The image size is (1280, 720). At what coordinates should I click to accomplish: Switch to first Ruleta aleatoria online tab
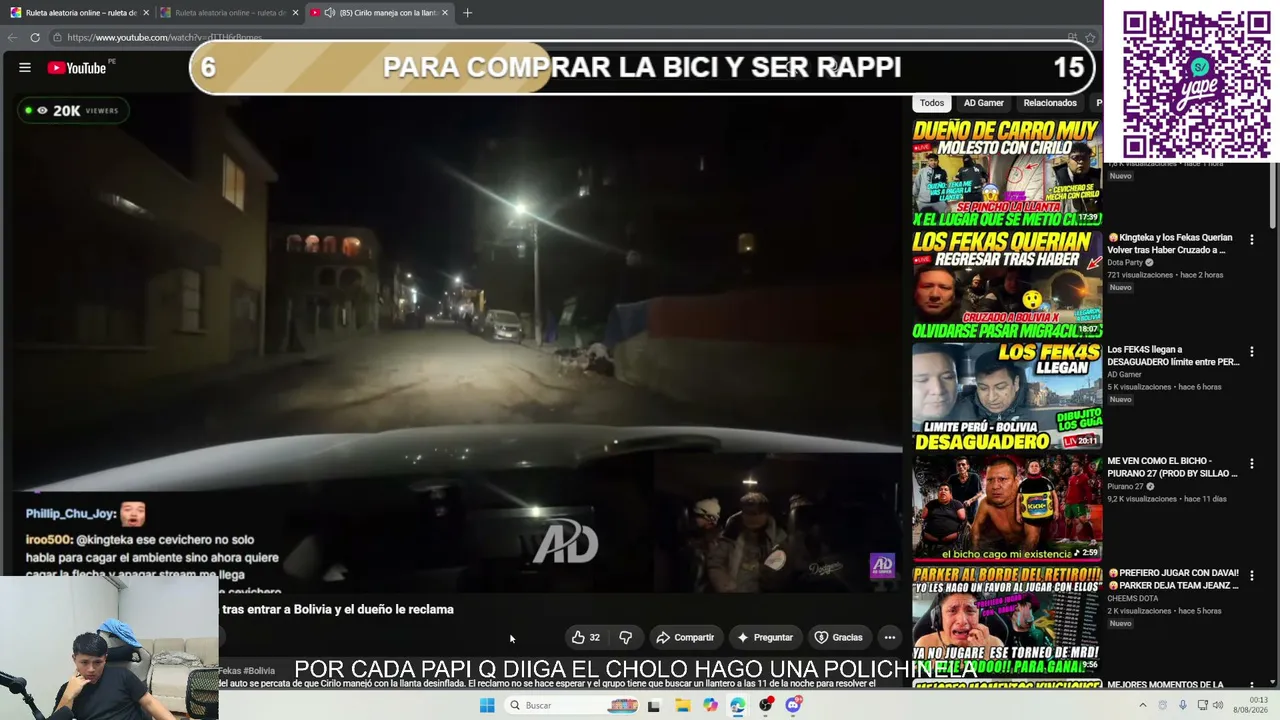tap(80, 13)
